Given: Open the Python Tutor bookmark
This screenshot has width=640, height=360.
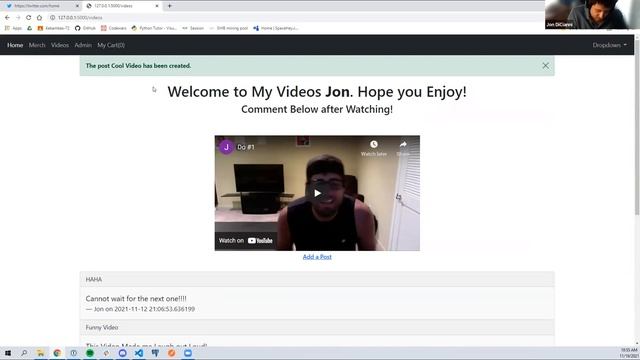Looking at the screenshot, I should 154,28.
